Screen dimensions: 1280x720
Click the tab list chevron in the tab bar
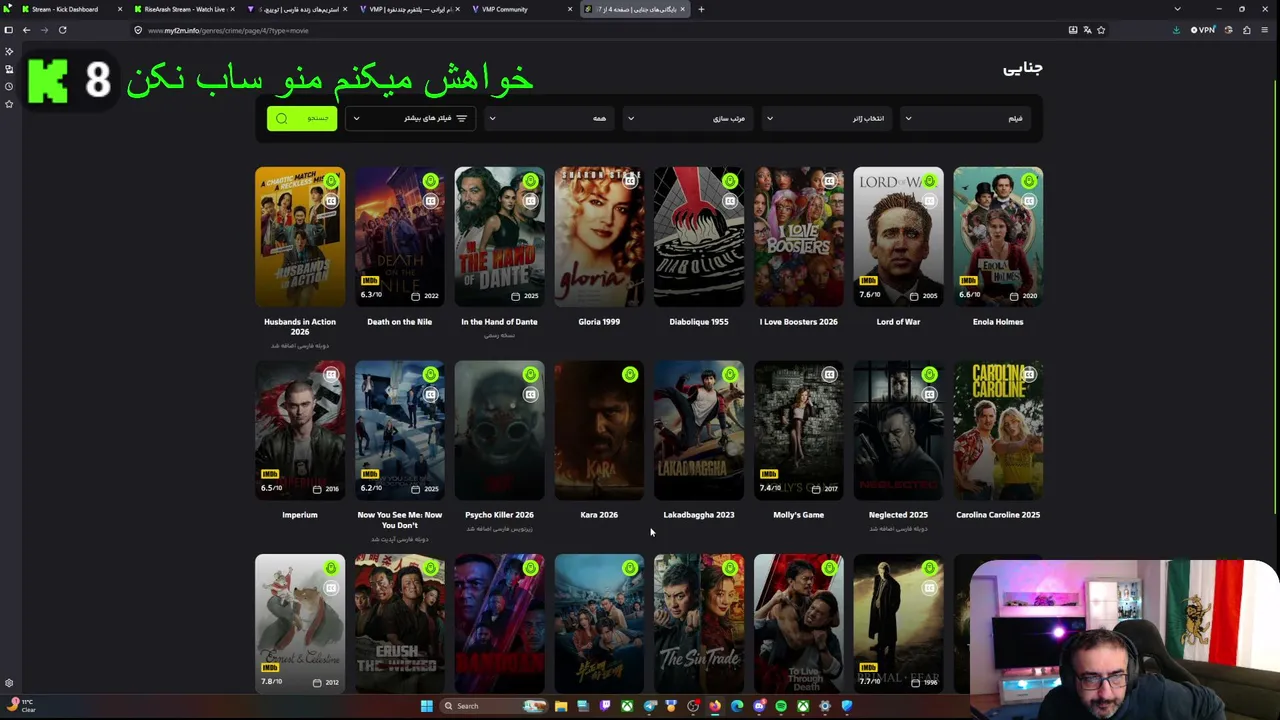(1177, 9)
